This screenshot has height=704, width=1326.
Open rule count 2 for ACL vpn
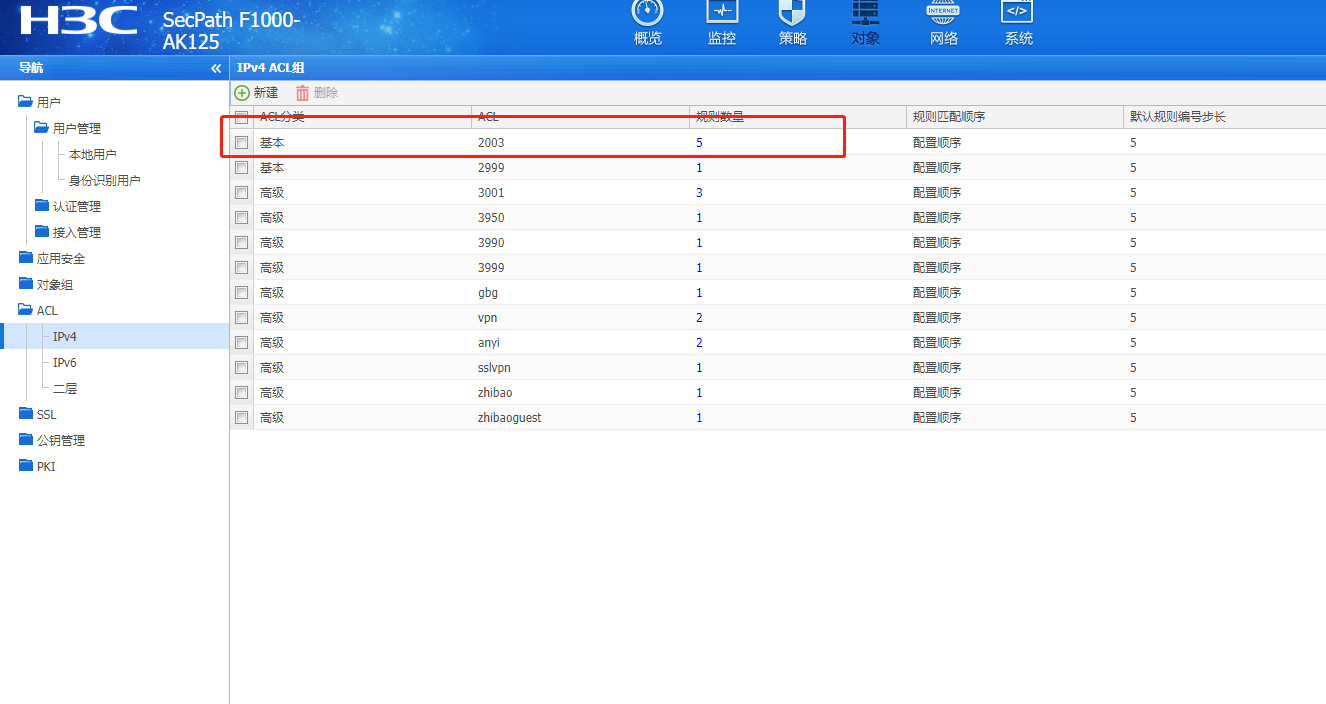click(700, 318)
